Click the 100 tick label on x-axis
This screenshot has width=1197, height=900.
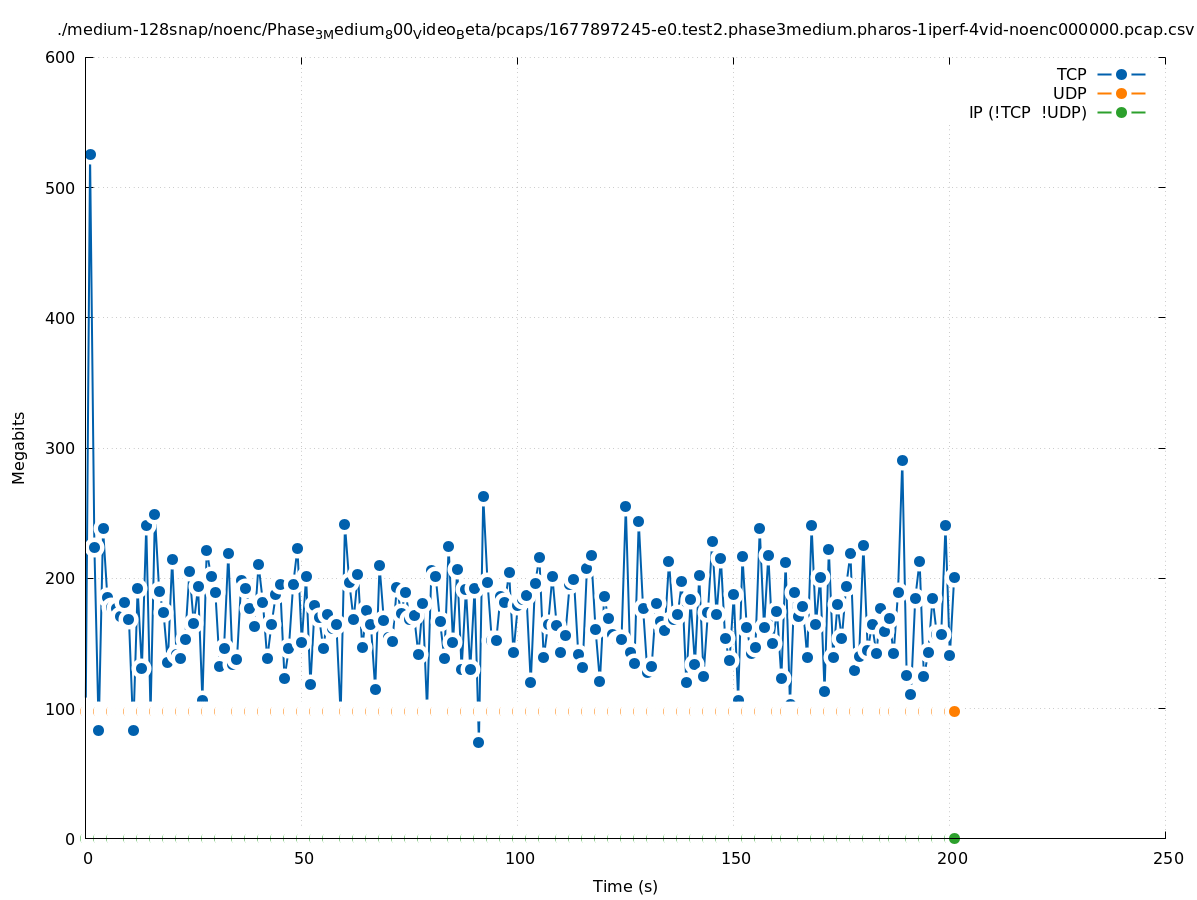point(518,859)
